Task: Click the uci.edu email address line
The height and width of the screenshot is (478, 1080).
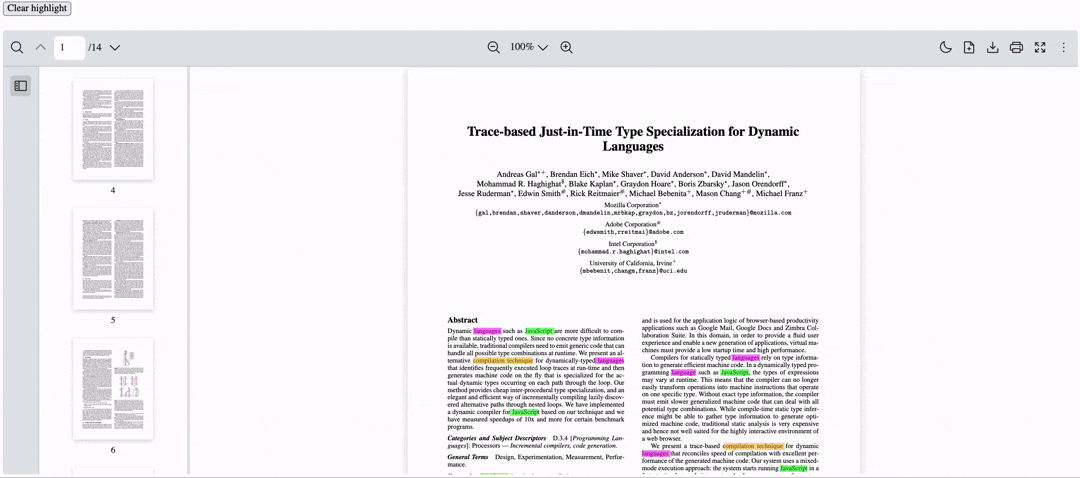Action: [x=633, y=271]
